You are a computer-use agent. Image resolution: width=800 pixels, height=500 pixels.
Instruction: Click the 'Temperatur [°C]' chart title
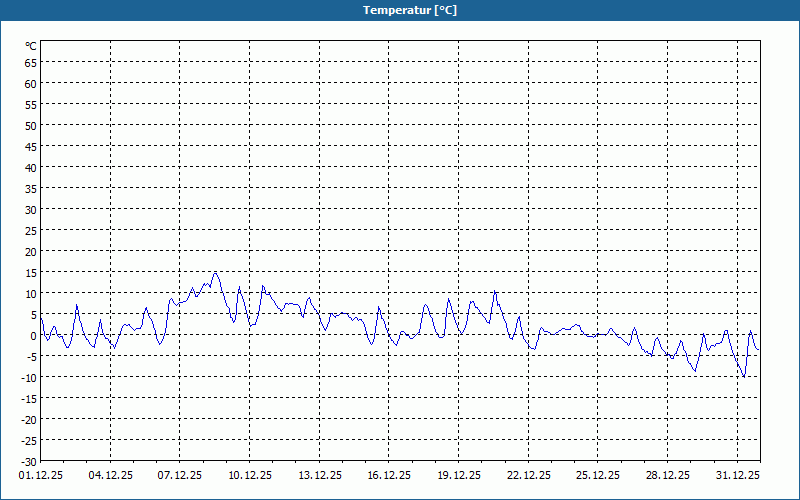[x=410, y=10]
